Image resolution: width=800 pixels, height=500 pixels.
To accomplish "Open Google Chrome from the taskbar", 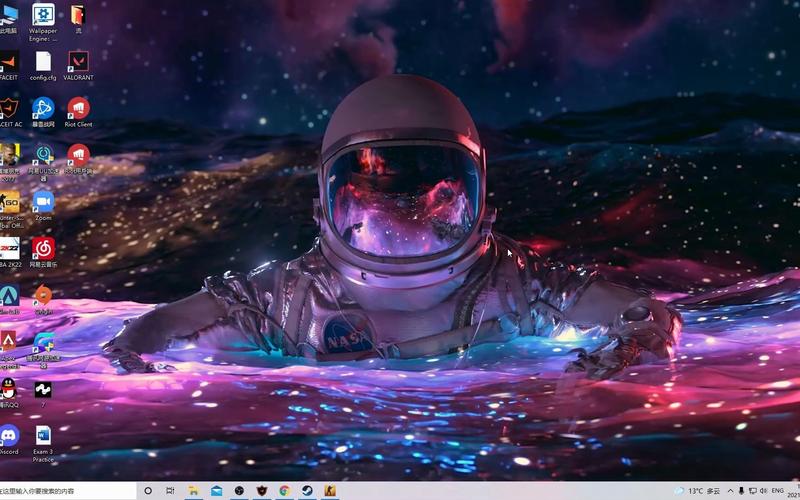I will (285, 491).
